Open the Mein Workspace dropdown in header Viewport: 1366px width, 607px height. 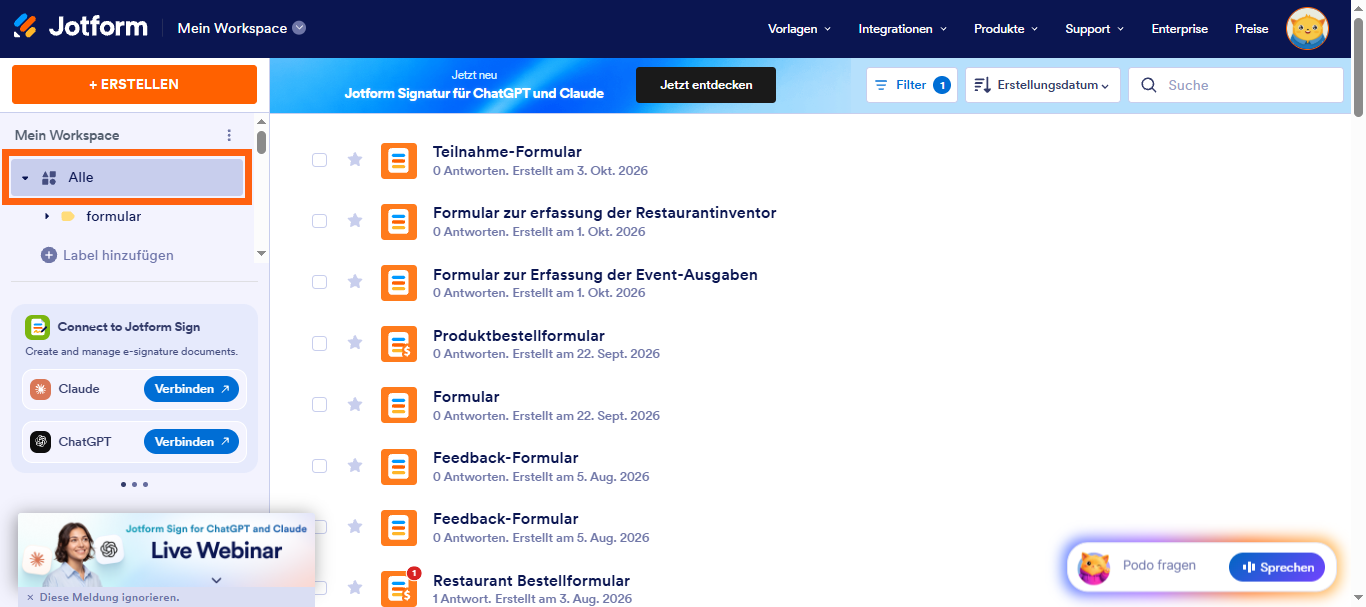[x=241, y=28]
